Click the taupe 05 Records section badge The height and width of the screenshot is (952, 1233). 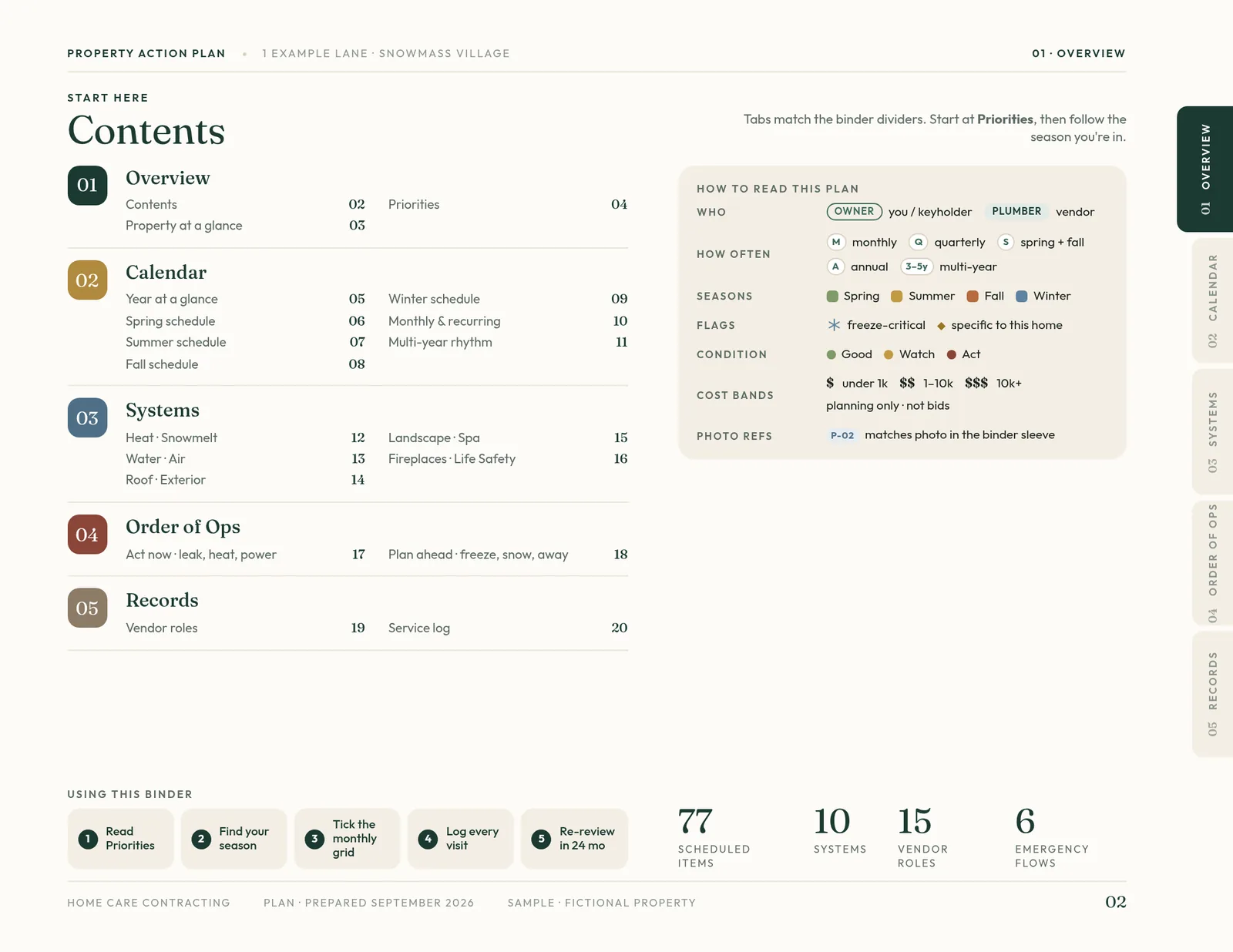(87, 608)
